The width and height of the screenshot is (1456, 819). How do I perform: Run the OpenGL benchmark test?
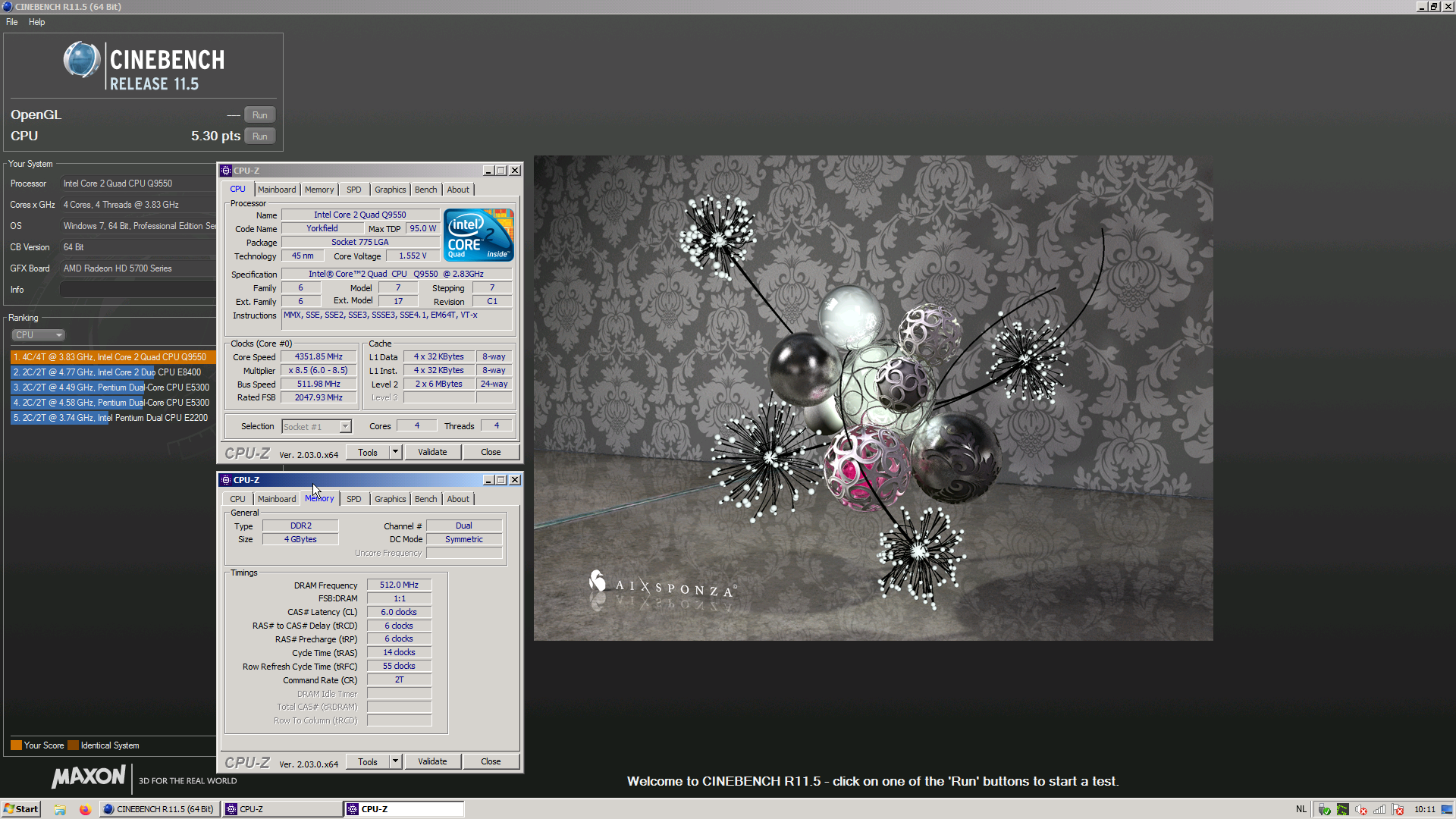259,115
